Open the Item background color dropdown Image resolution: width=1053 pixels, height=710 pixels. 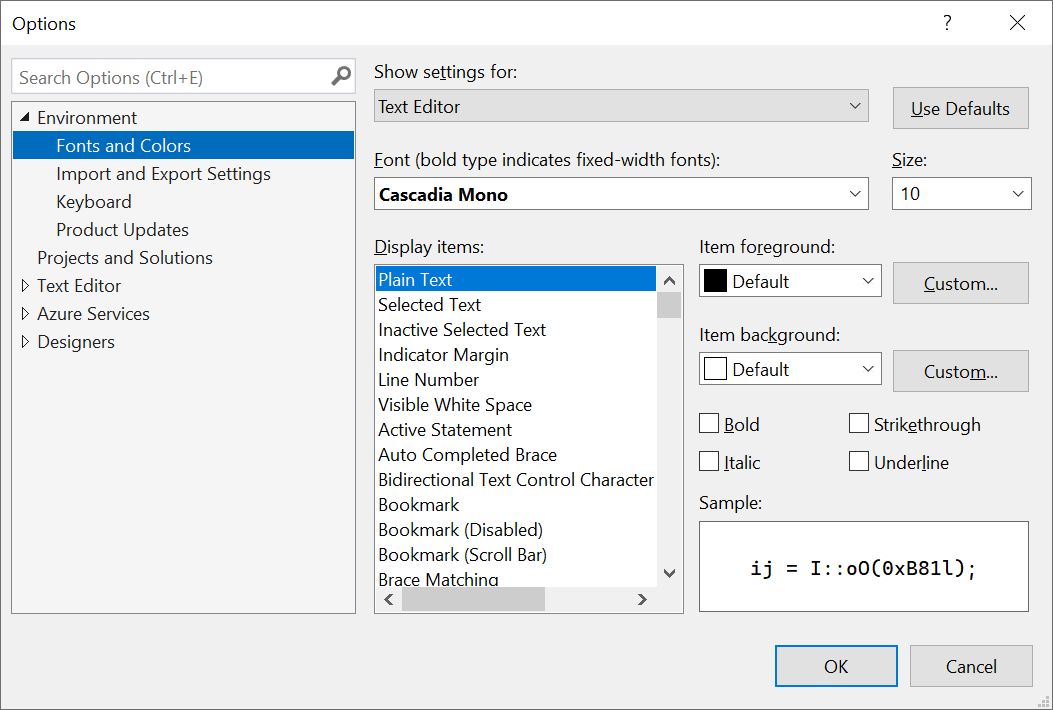pyautogui.click(x=790, y=369)
